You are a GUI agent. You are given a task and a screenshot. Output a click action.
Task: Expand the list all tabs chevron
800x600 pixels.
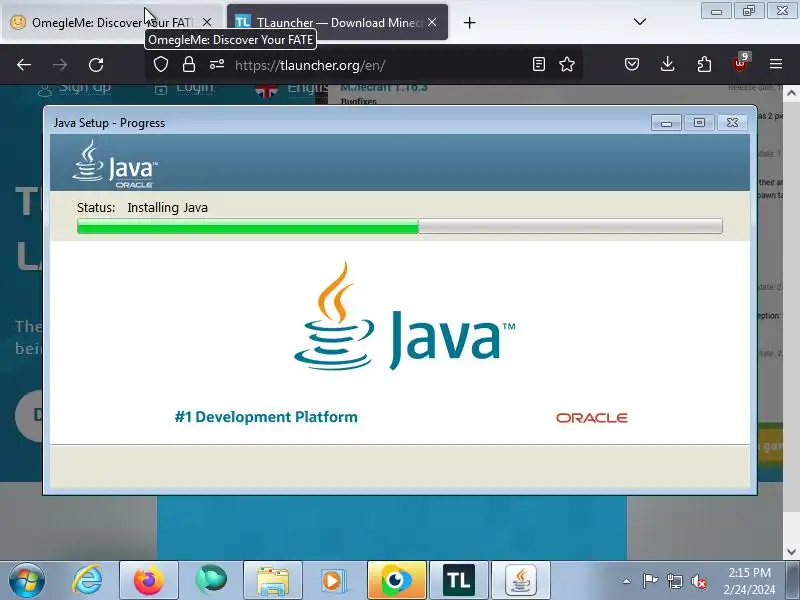point(640,22)
